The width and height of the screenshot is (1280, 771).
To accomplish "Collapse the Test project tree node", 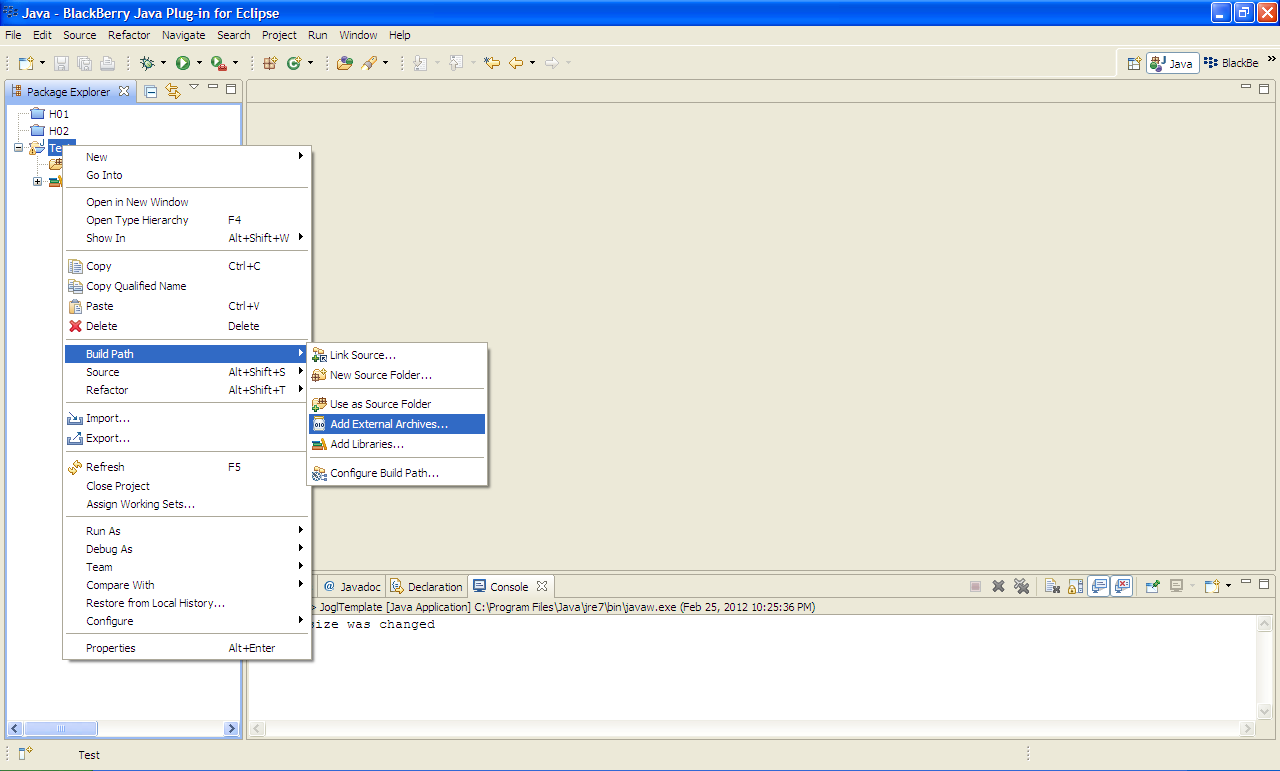I will coord(18,148).
